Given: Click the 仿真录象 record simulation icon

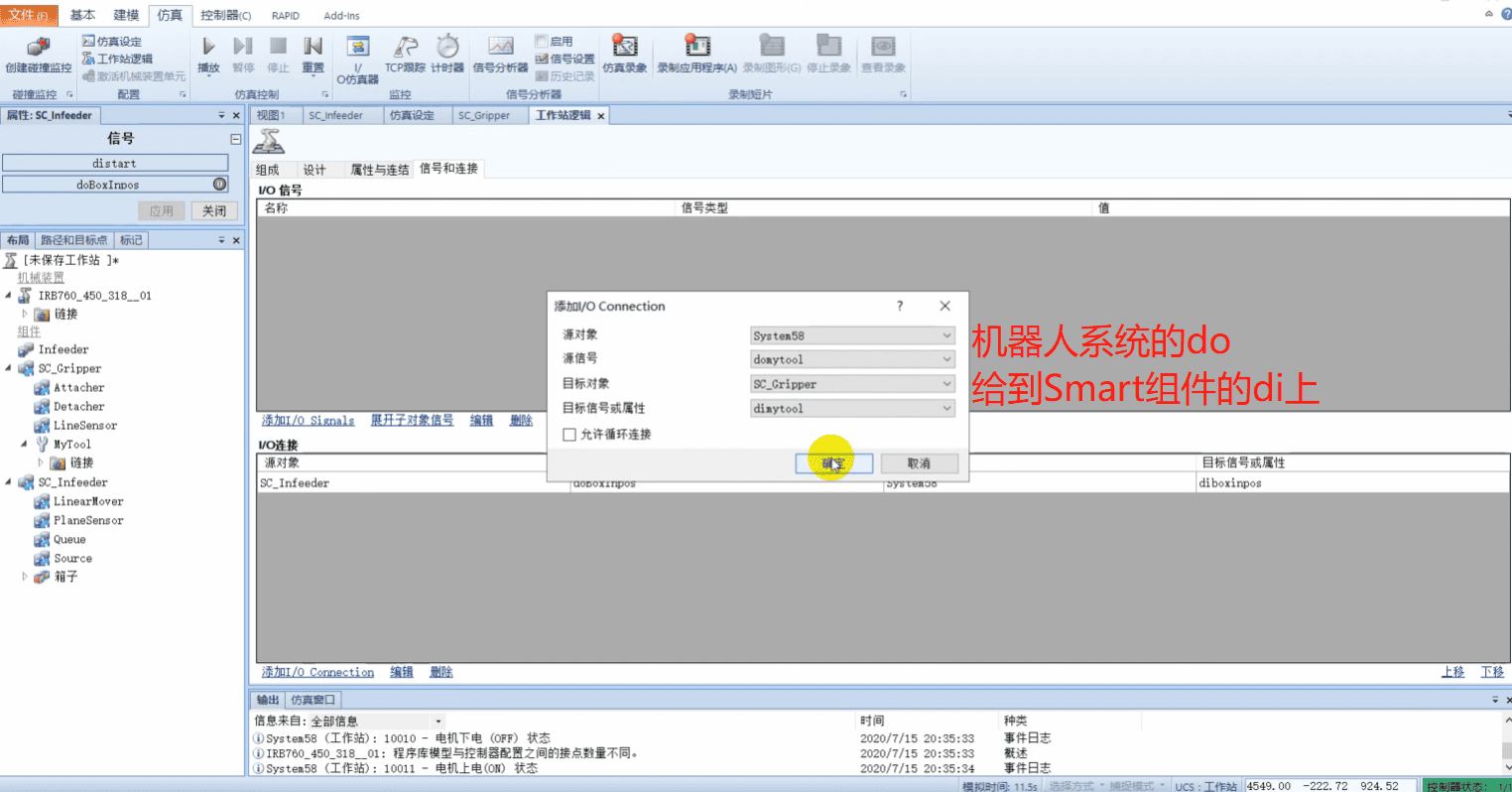Looking at the screenshot, I should tap(625, 47).
